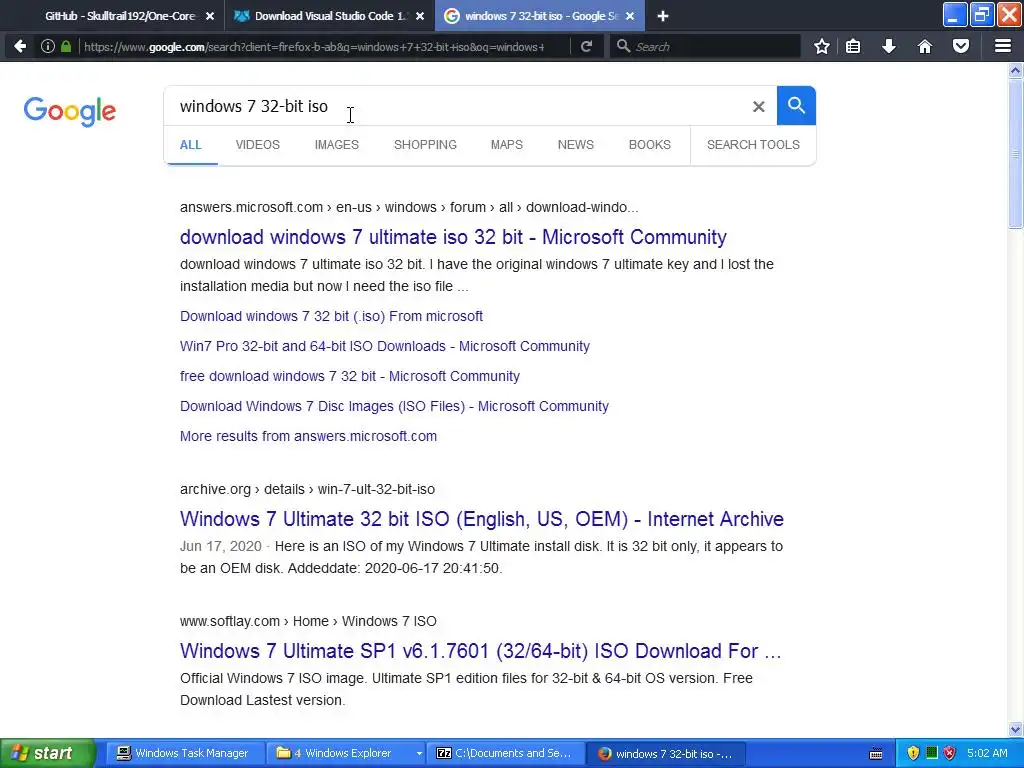Clear the Google search box with X
Viewport: 1024px width, 768px height.
click(x=758, y=106)
